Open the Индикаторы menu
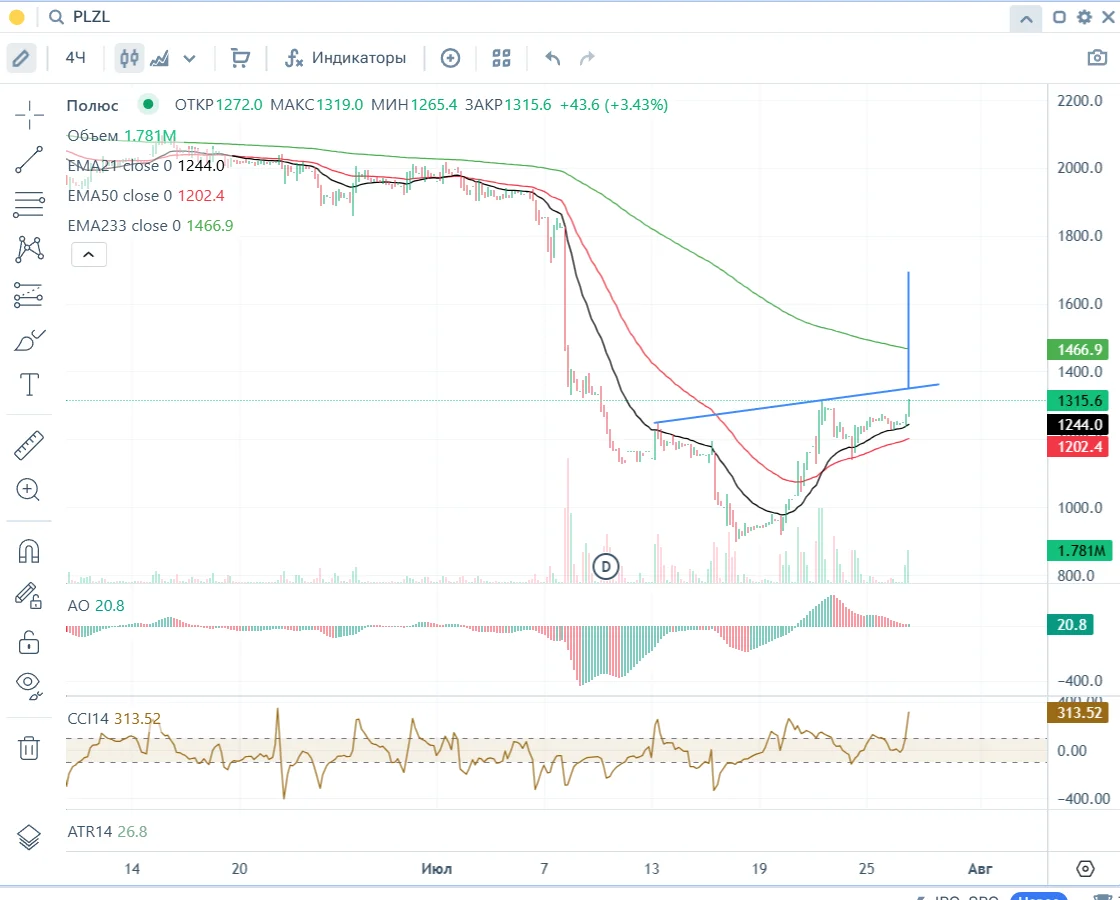 click(x=346, y=58)
